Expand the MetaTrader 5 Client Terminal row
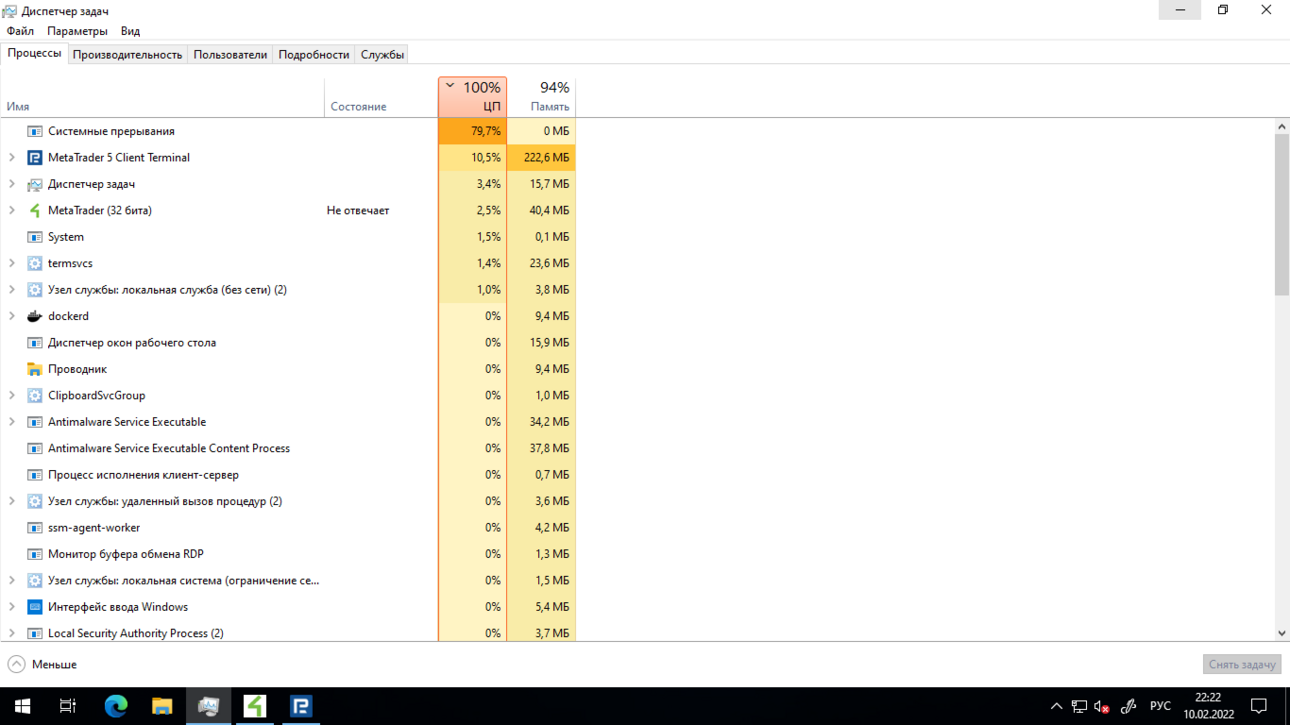 12,158
